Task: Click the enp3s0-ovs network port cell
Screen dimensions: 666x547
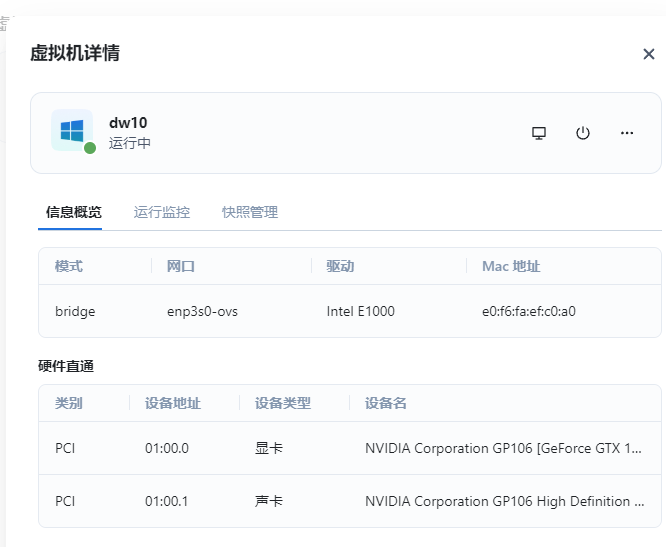Action: pos(202,311)
